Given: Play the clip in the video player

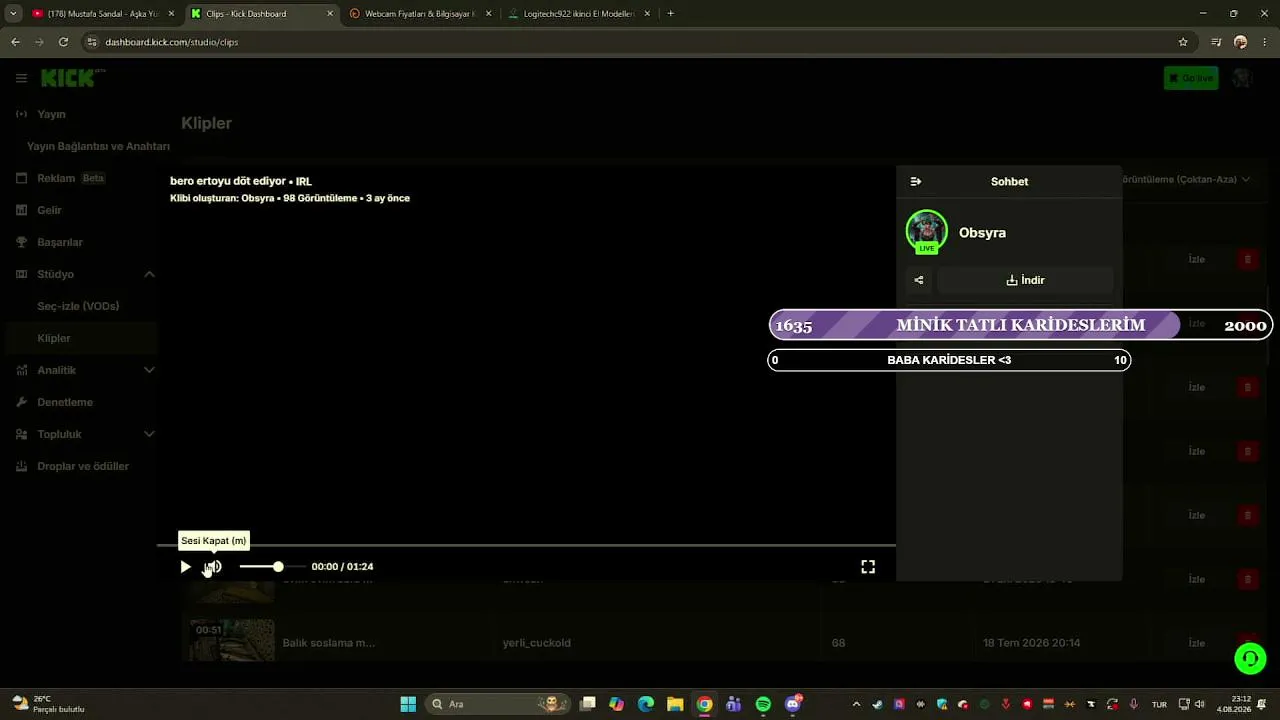Looking at the screenshot, I should tap(185, 567).
